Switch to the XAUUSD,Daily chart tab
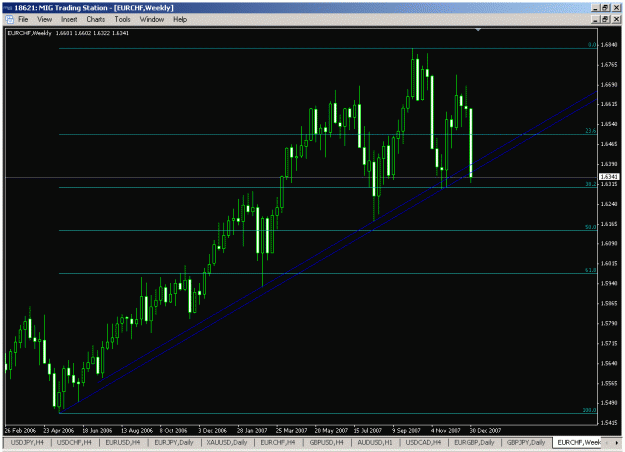Screen dimensions: 625x452 point(227,442)
